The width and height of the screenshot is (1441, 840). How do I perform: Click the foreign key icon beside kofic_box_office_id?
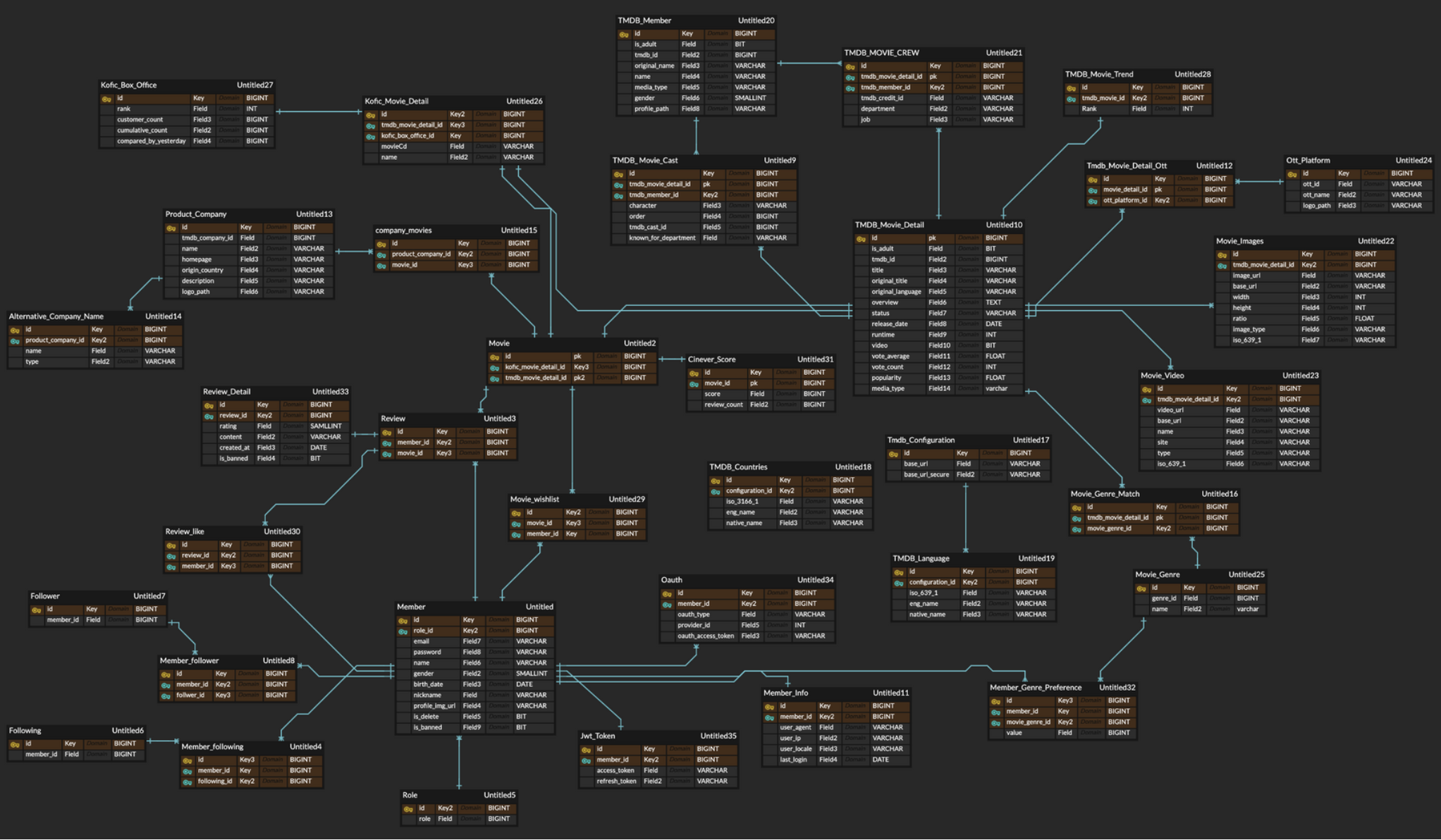coord(371,137)
